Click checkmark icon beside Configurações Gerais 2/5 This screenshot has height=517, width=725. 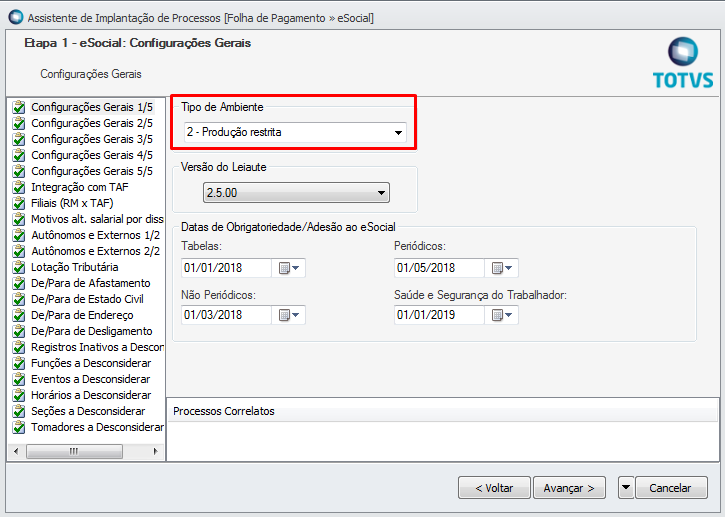pyautogui.click(x=19, y=123)
